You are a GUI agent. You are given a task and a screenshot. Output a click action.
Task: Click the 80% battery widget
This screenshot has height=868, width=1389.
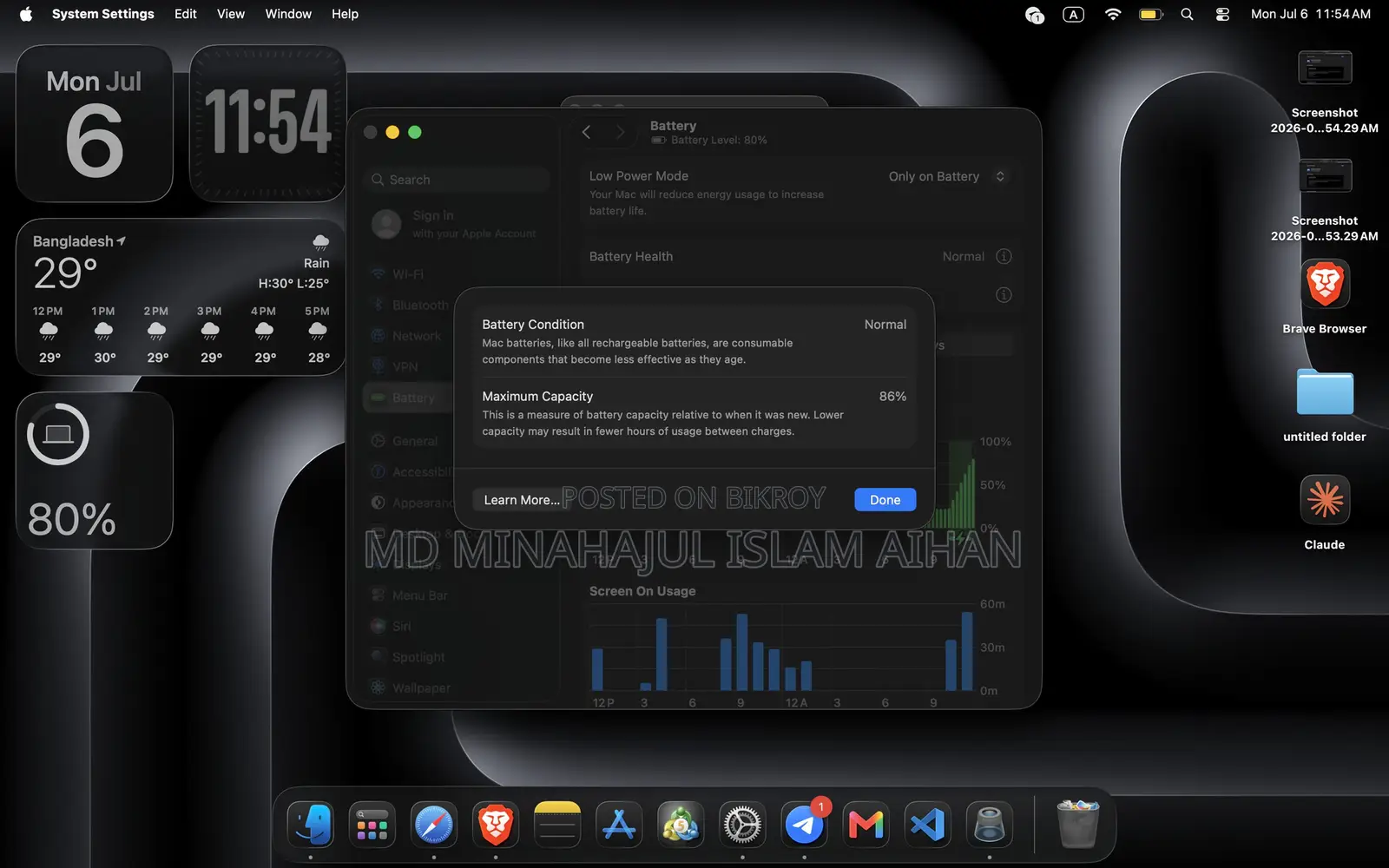tap(95, 470)
